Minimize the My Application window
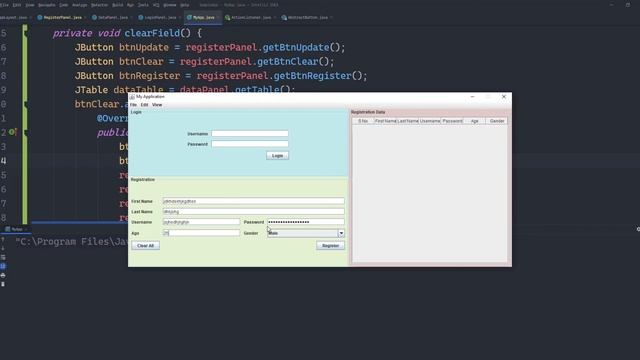Viewport: 640px width, 360px height. point(472,97)
